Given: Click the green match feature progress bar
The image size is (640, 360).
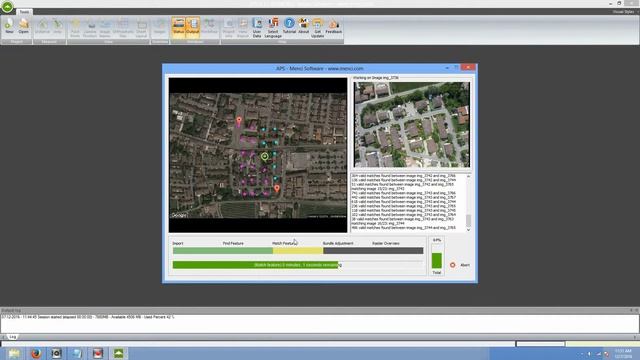Looking at the screenshot, I should click(256, 265).
